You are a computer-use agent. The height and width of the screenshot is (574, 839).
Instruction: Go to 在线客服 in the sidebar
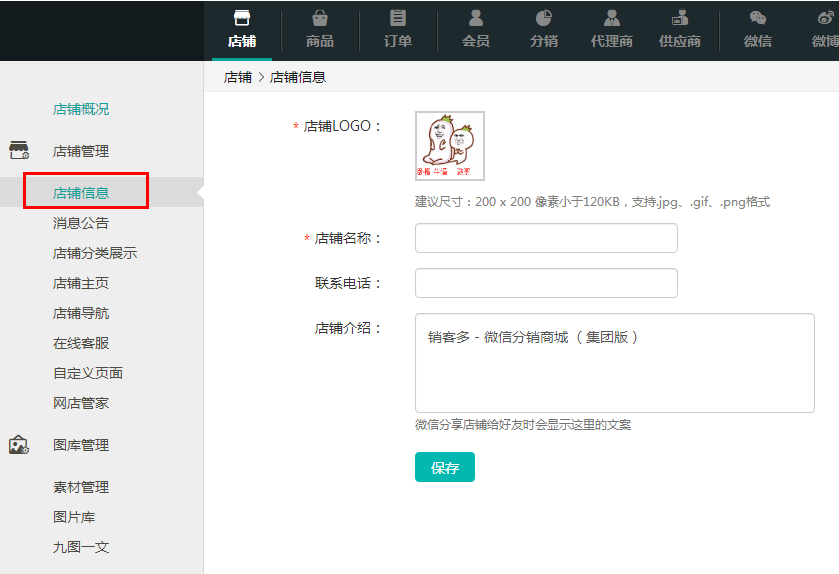[x=81, y=343]
